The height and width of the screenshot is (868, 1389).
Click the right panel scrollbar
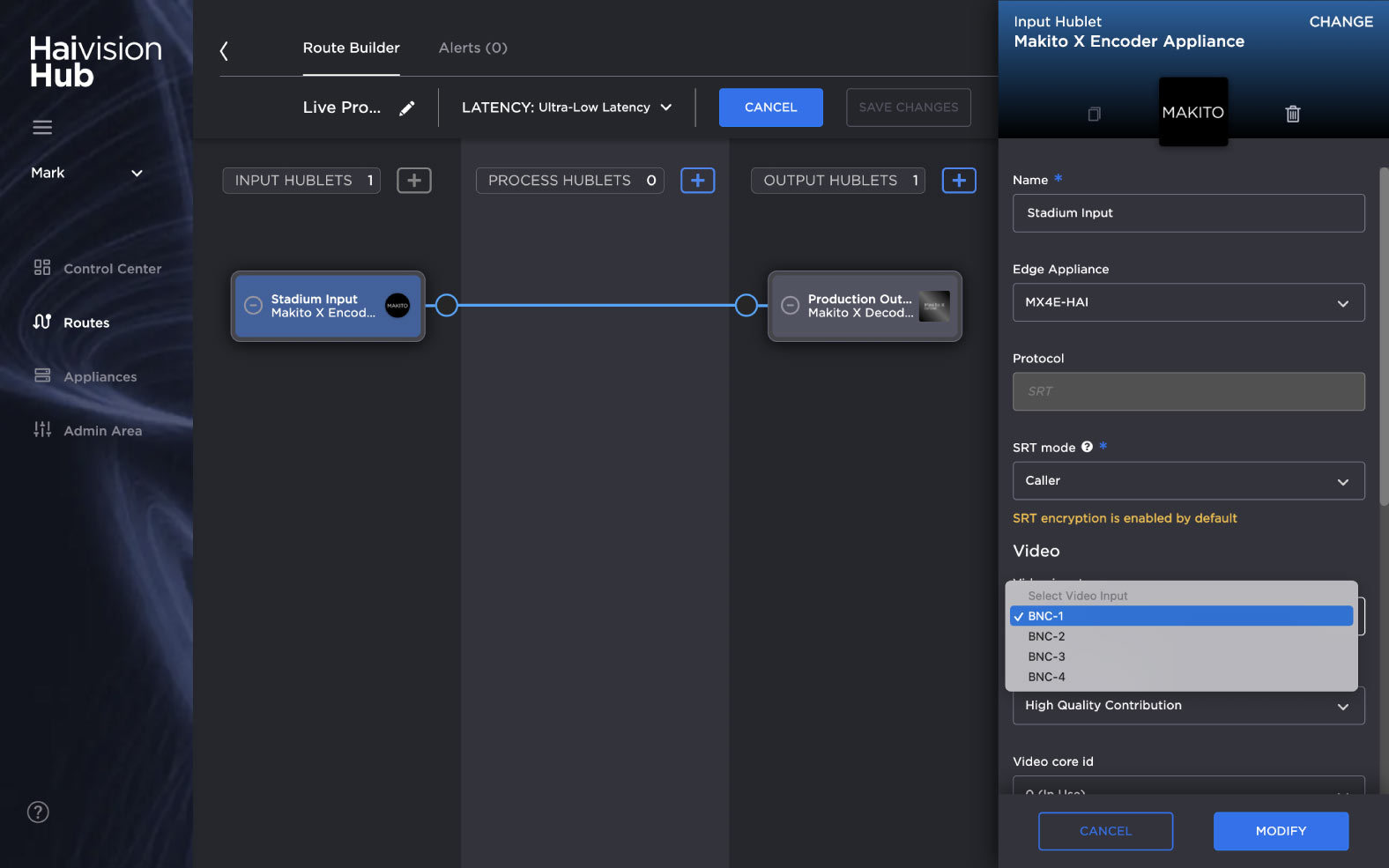coord(1384,335)
